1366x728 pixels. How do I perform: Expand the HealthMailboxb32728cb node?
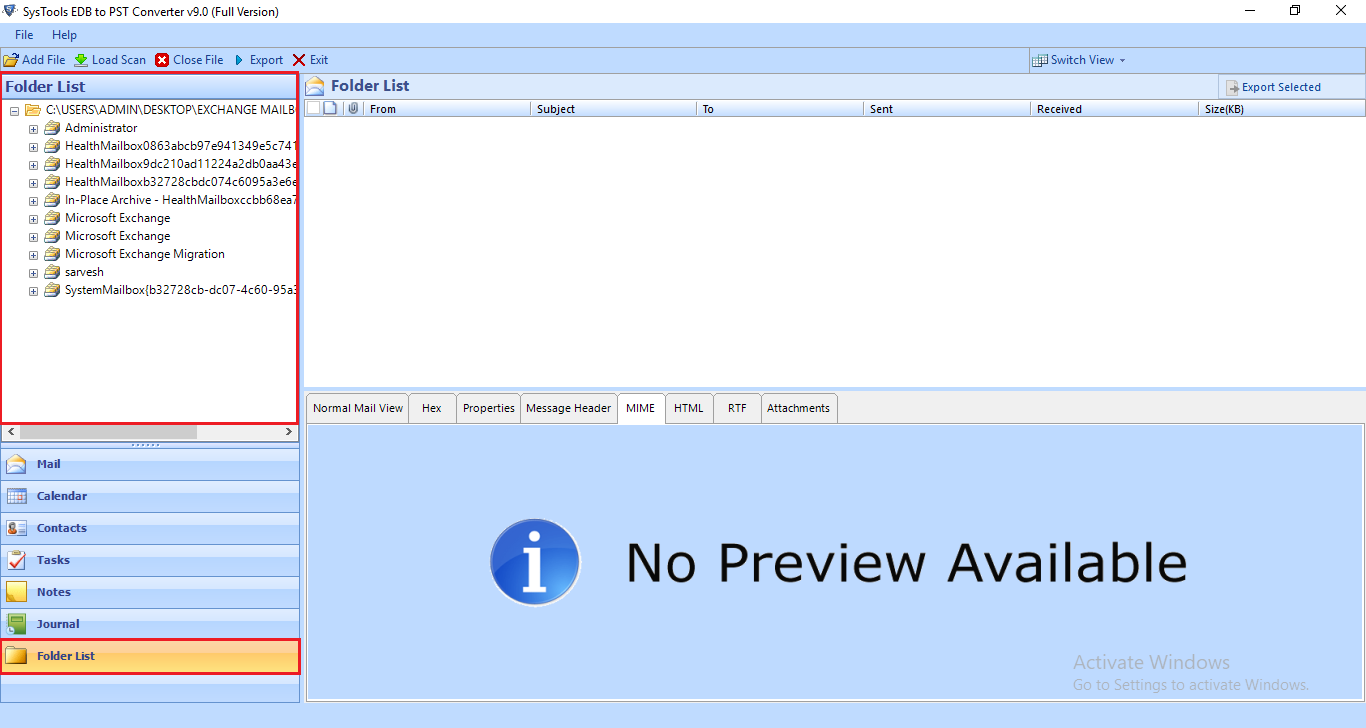coord(34,182)
